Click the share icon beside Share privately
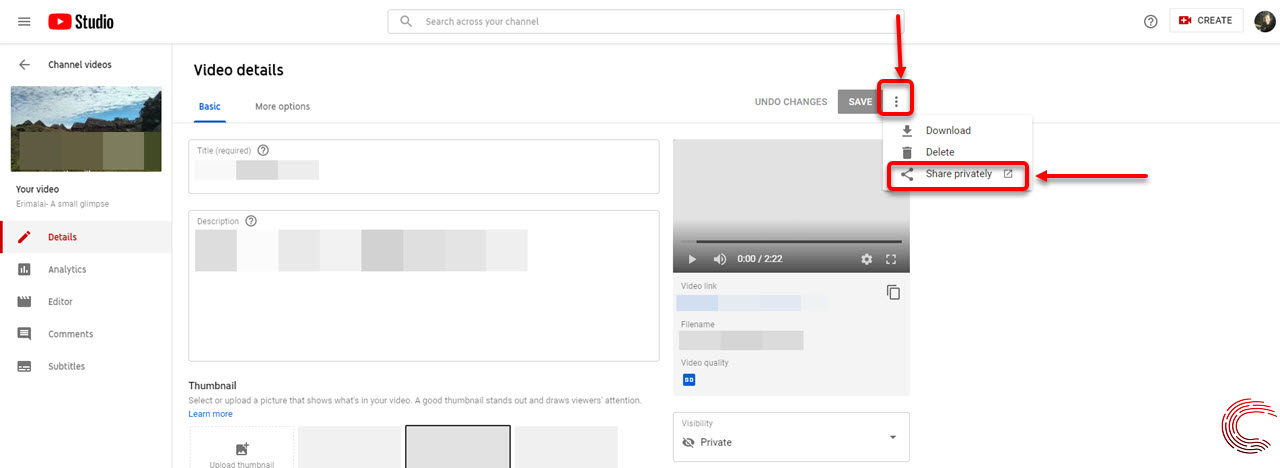Image resolution: width=1280 pixels, height=468 pixels. (907, 174)
